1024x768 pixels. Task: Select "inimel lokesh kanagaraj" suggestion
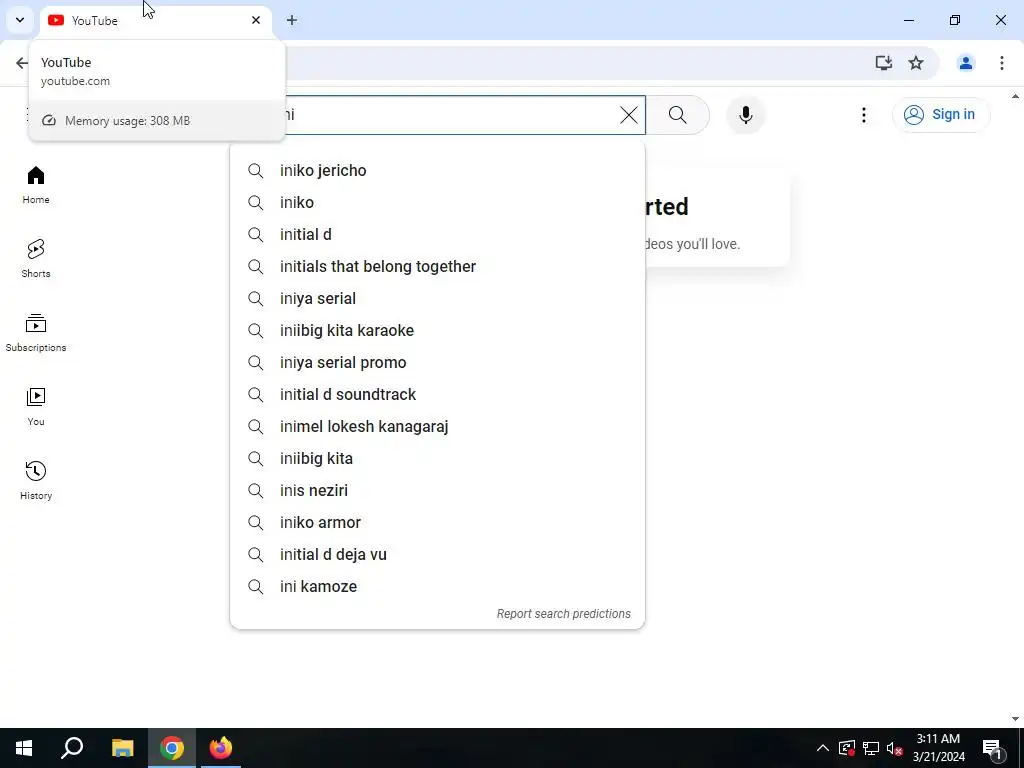coord(438,426)
